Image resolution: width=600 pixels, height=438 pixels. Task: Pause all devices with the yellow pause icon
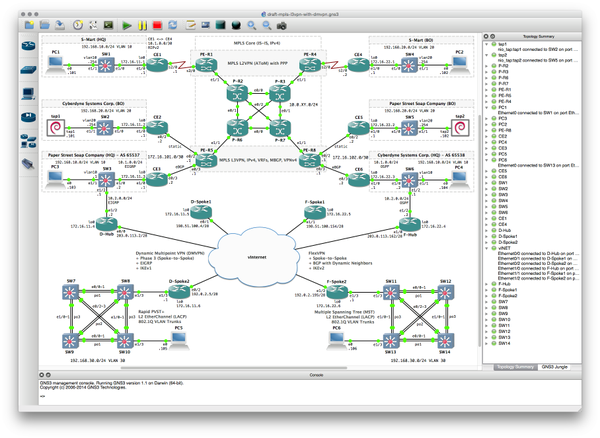click(x=142, y=25)
